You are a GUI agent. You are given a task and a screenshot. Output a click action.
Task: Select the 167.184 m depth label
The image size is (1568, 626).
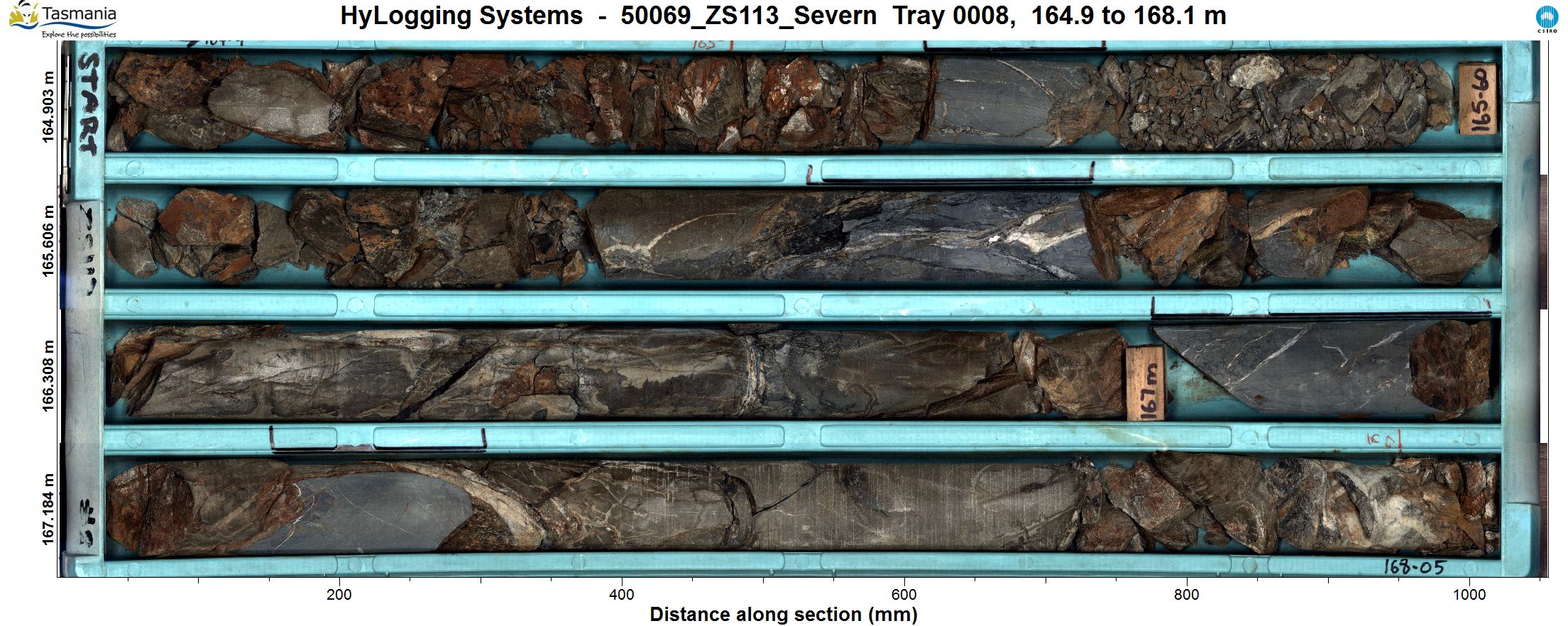(x=48, y=509)
